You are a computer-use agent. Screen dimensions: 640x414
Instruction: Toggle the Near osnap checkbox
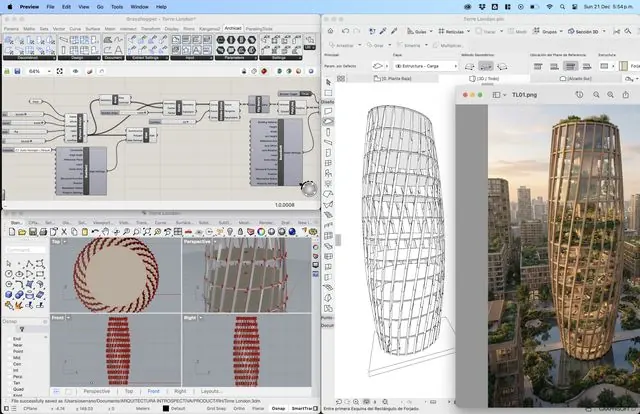[10, 345]
